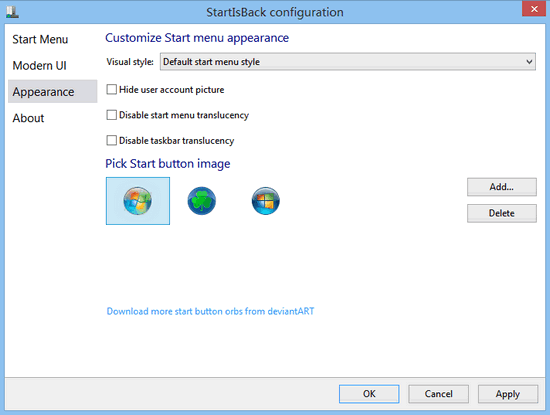The width and height of the screenshot is (550, 415).
Task: Switch to the Start Menu section
Action: click(x=40, y=39)
